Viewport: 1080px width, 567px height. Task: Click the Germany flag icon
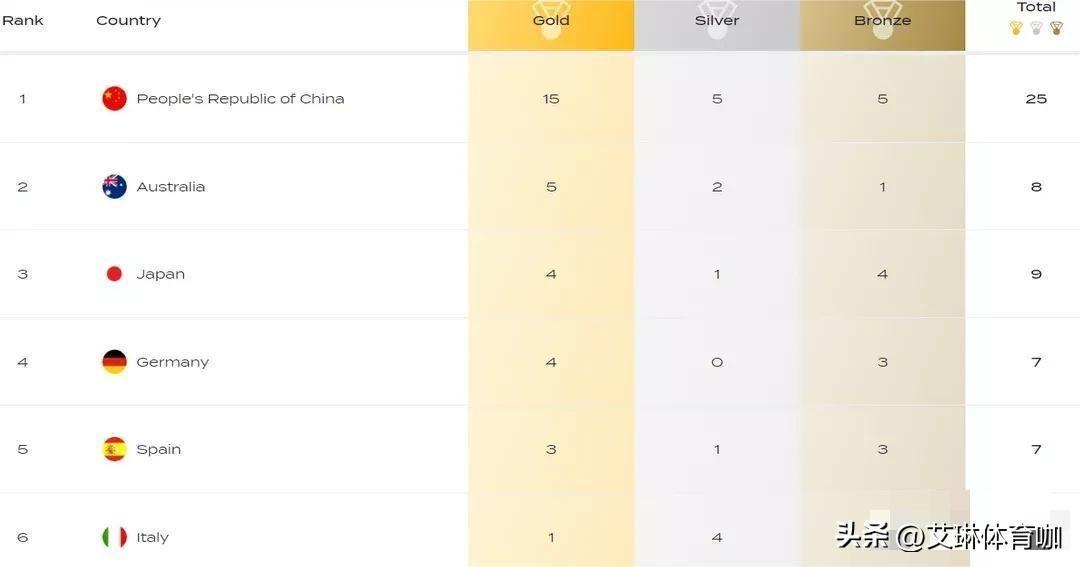point(114,362)
